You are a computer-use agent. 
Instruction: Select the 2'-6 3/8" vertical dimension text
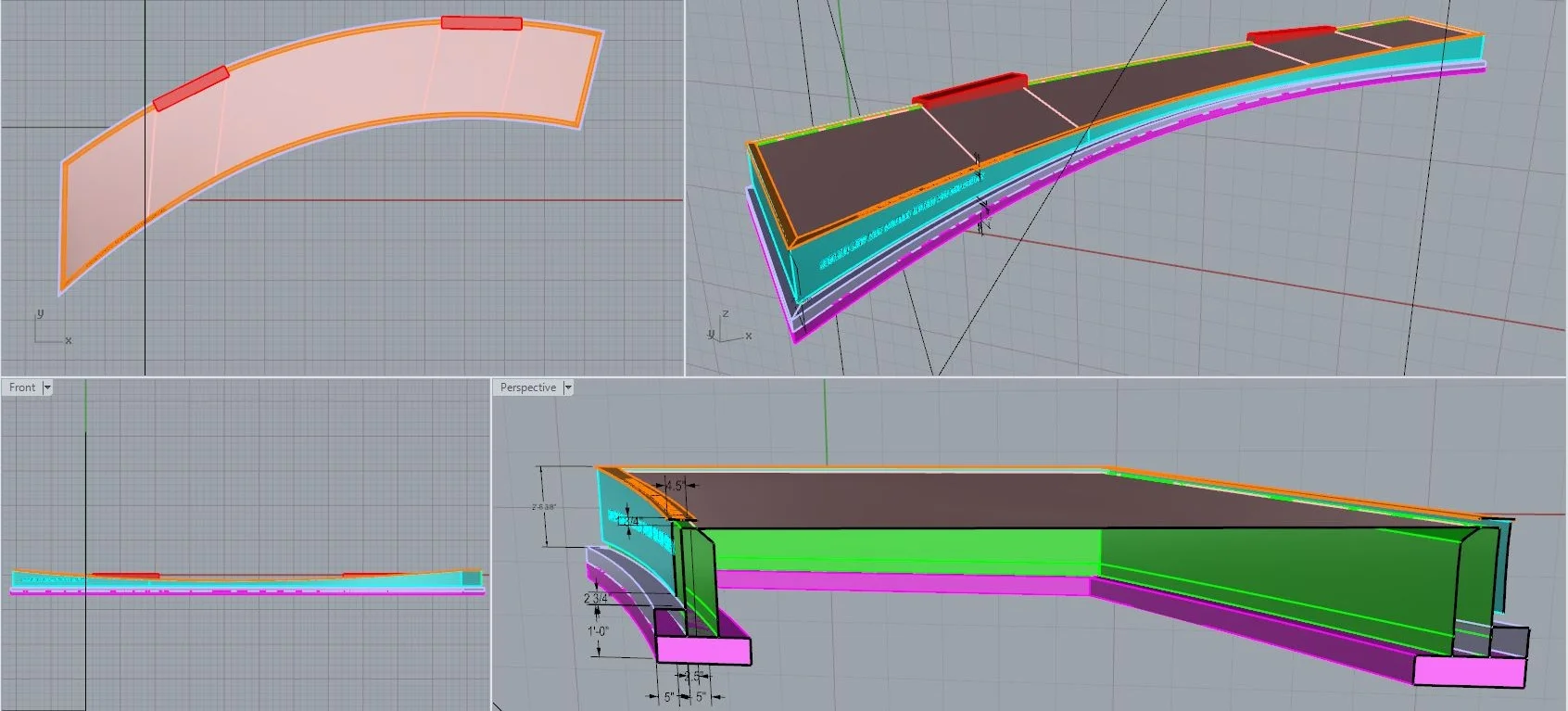(544, 507)
